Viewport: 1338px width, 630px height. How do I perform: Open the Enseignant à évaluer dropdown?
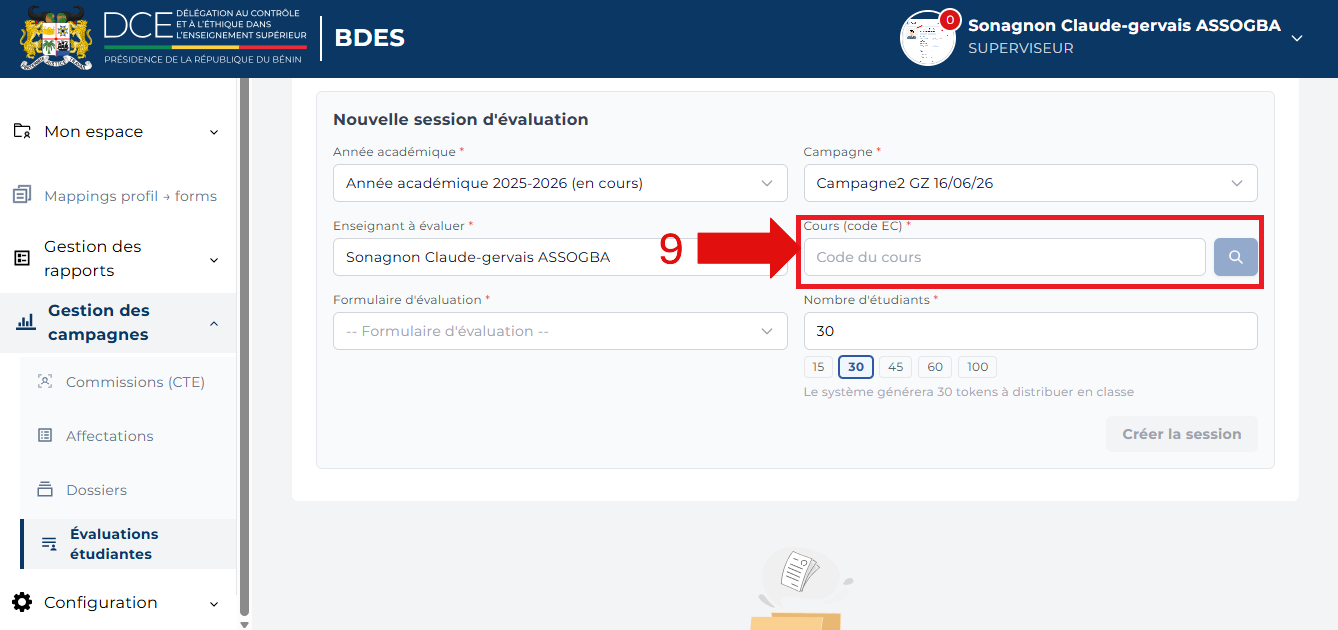(x=560, y=257)
